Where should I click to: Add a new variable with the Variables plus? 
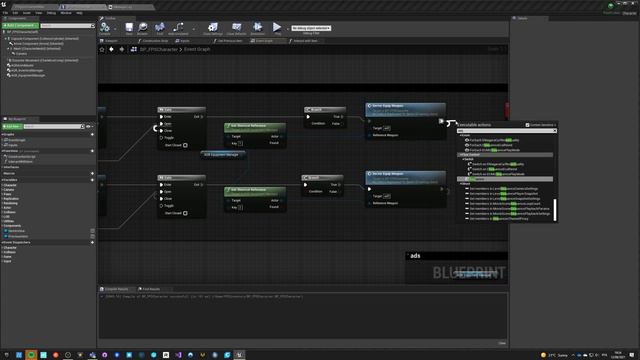pos(92,180)
